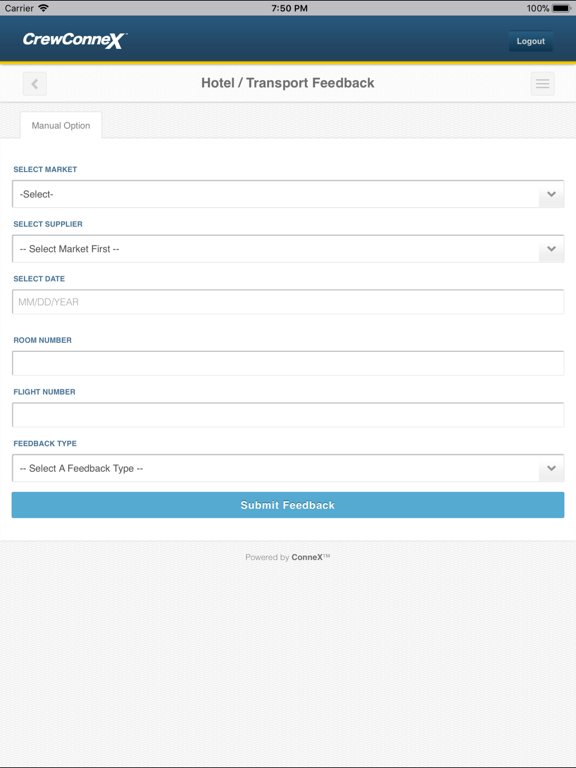Tap the battery indicator icon
This screenshot has width=576, height=768.
tap(562, 8)
